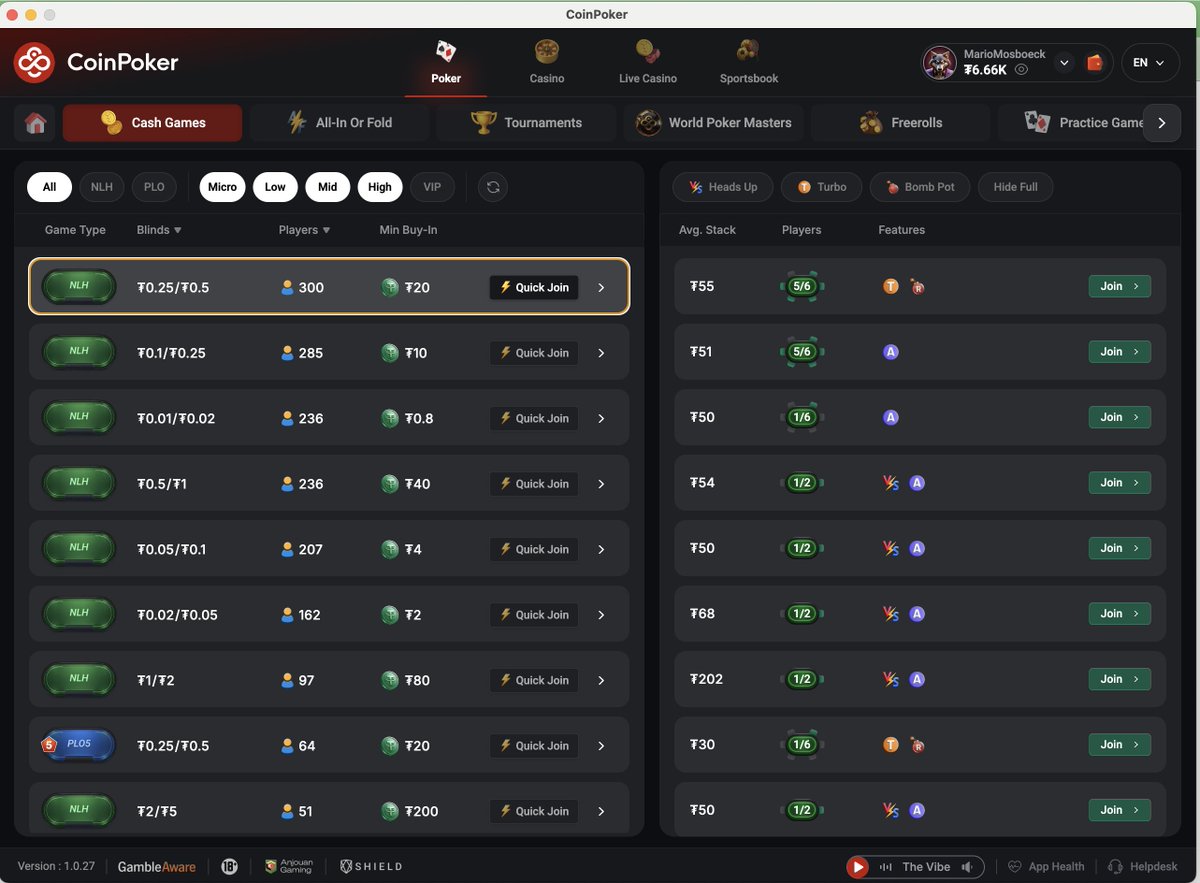This screenshot has height=883, width=1200.
Task: Switch to the Casino tab
Action: coord(547,63)
